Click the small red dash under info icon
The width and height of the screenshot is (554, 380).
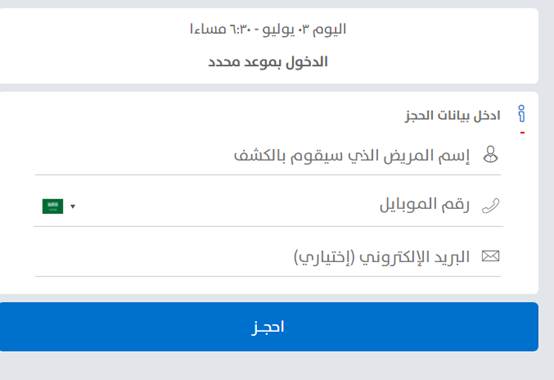tap(522, 133)
